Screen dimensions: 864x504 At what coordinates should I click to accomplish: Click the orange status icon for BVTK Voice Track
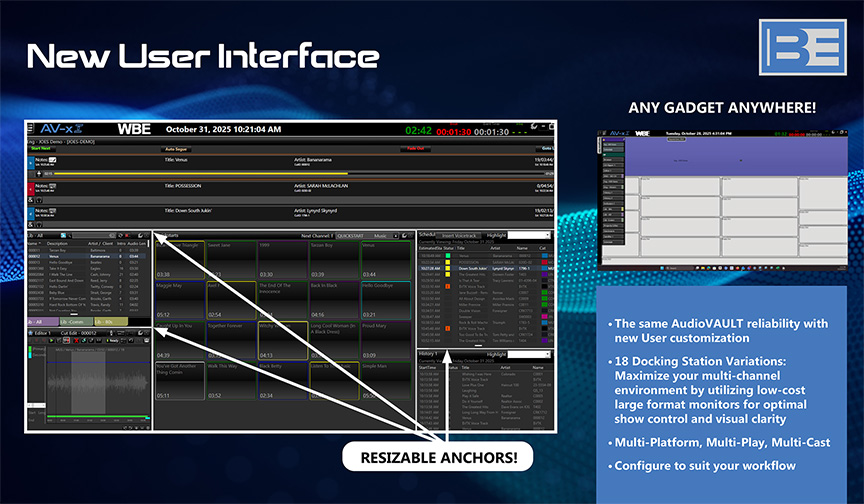click(449, 287)
